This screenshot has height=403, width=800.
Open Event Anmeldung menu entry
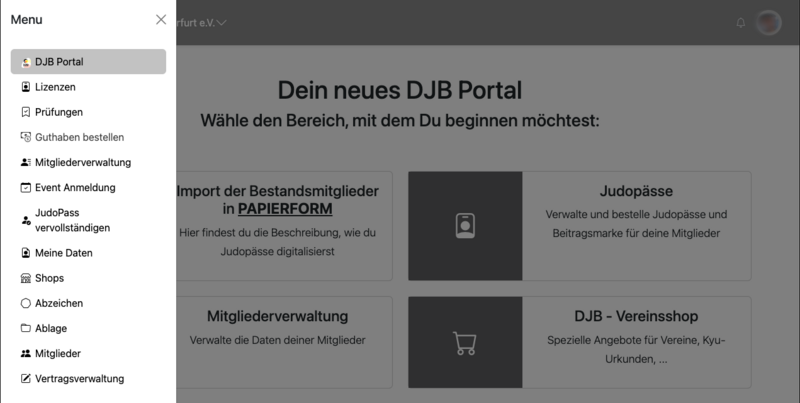[x=88, y=187]
